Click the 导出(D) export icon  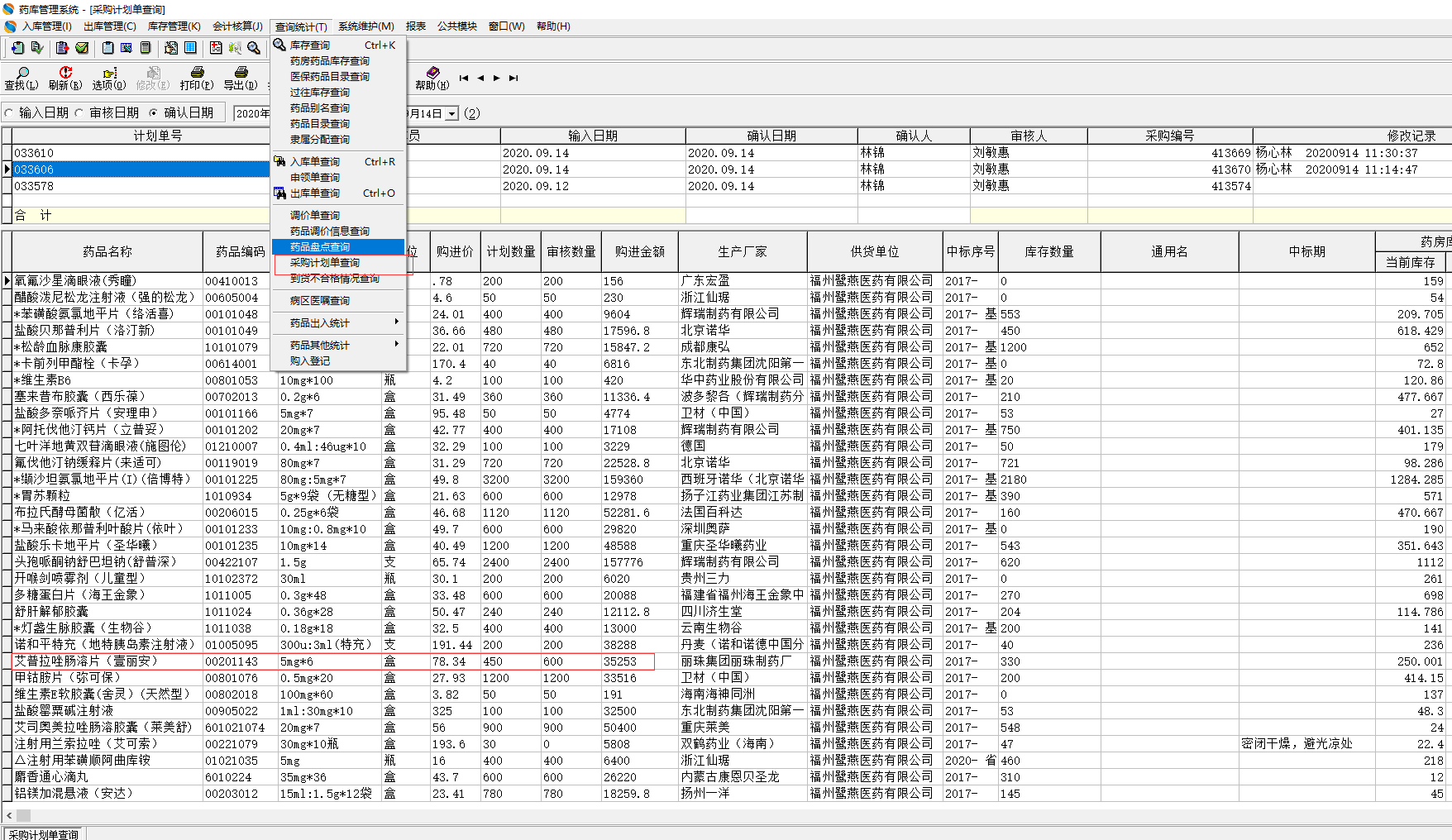point(241,78)
